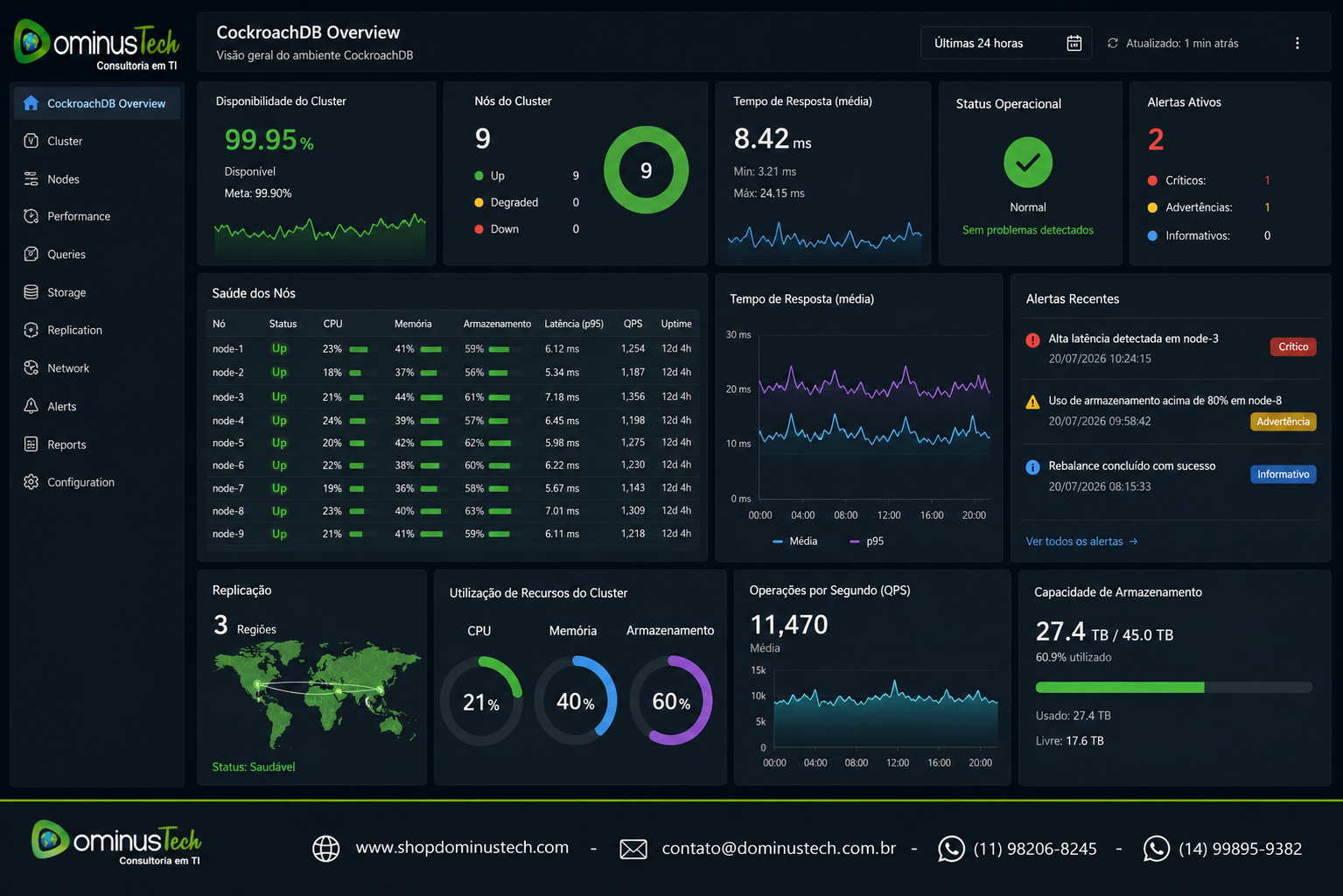Click the footer website globe icon

326,849
